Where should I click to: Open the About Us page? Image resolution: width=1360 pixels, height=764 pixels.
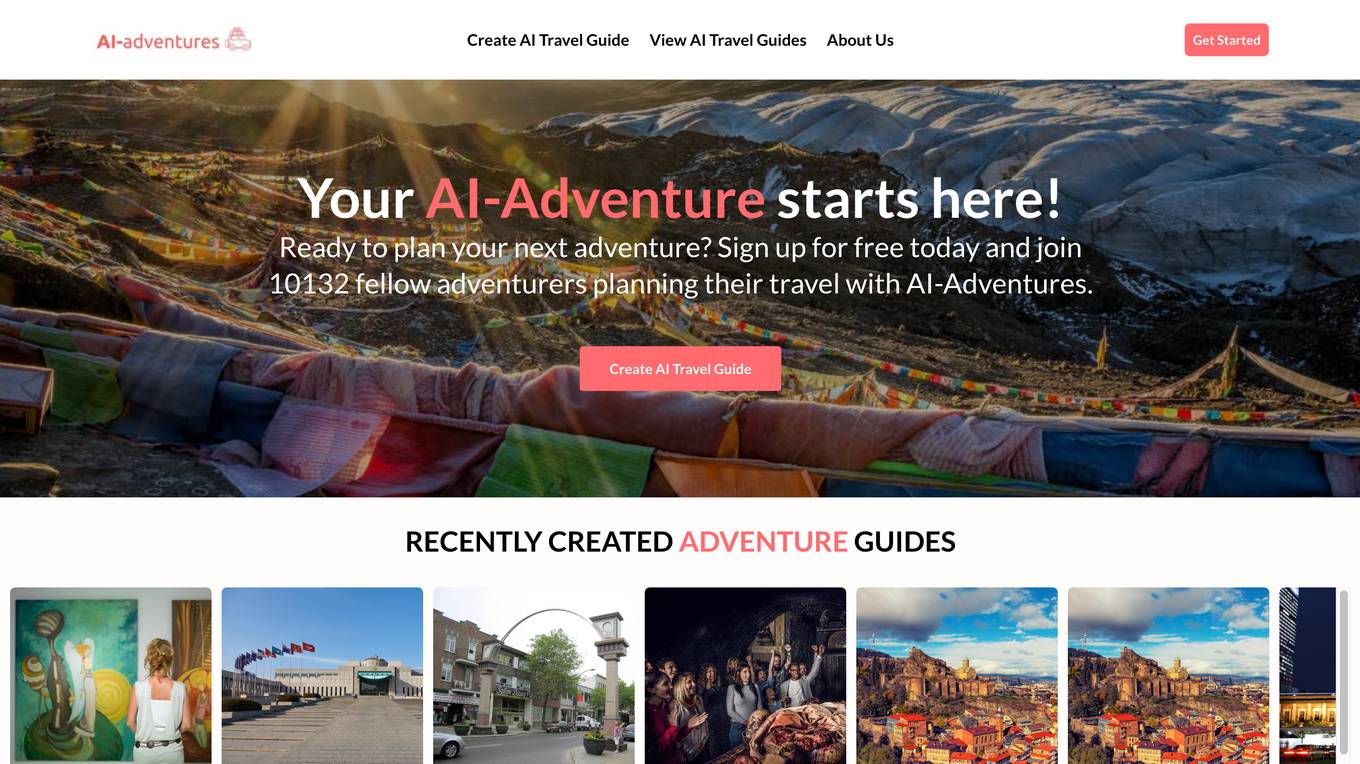pos(860,40)
